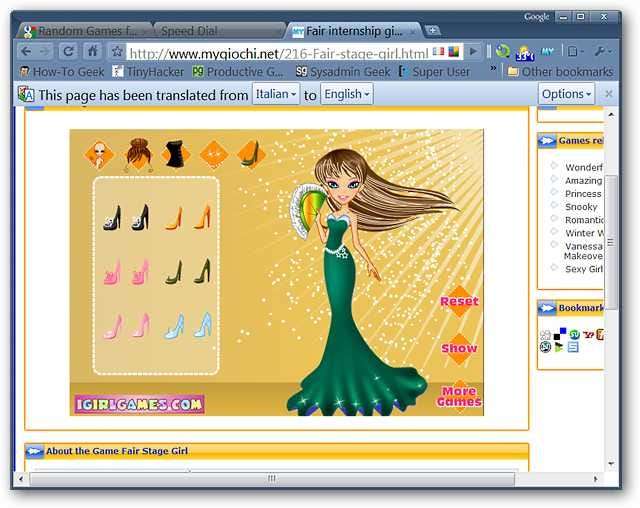Screen dimensions: 640x508
Task: Open the Sexy Girl related game link
Action: [x=584, y=269]
